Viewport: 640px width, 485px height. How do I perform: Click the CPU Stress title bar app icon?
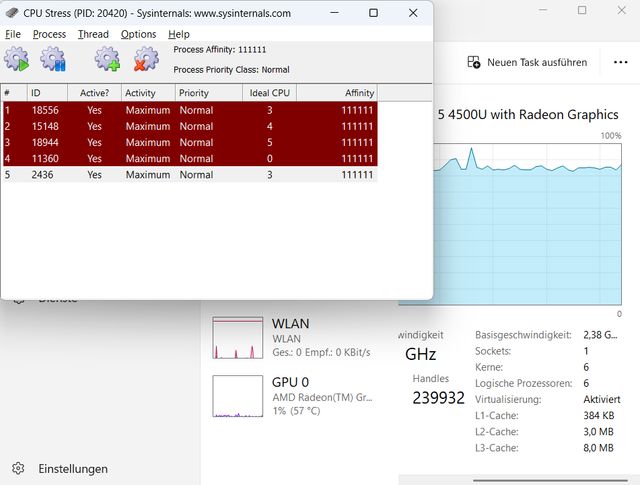12,13
